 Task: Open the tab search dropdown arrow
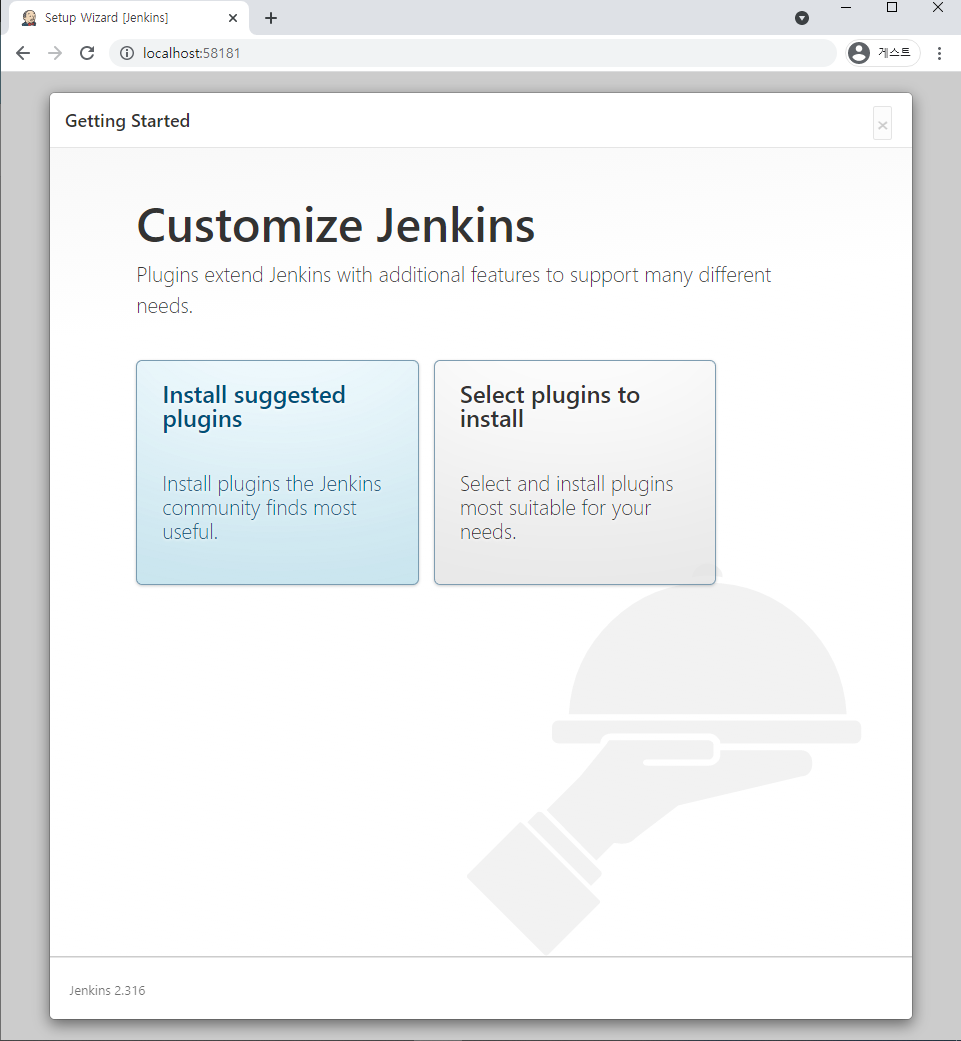(x=802, y=18)
